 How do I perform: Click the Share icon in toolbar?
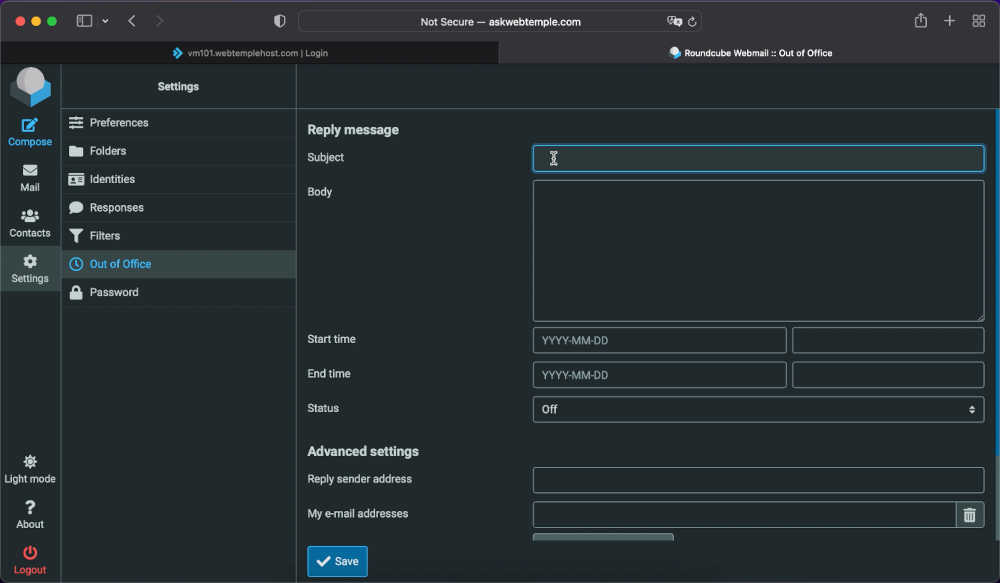(x=920, y=20)
